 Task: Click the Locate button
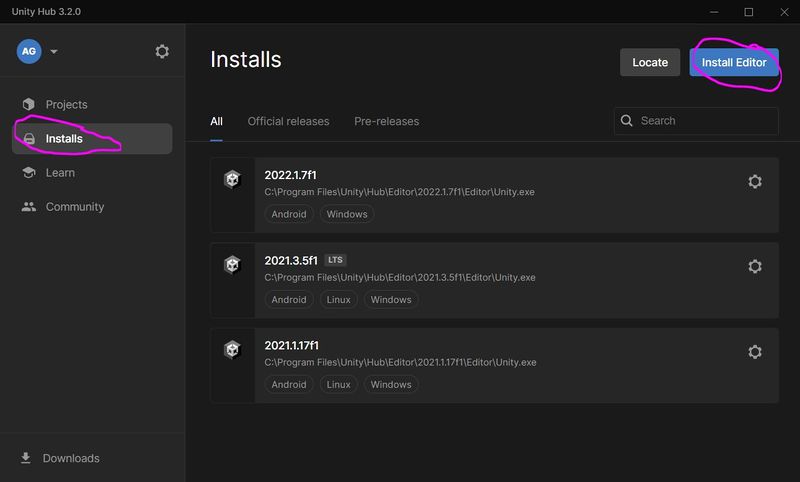650,62
